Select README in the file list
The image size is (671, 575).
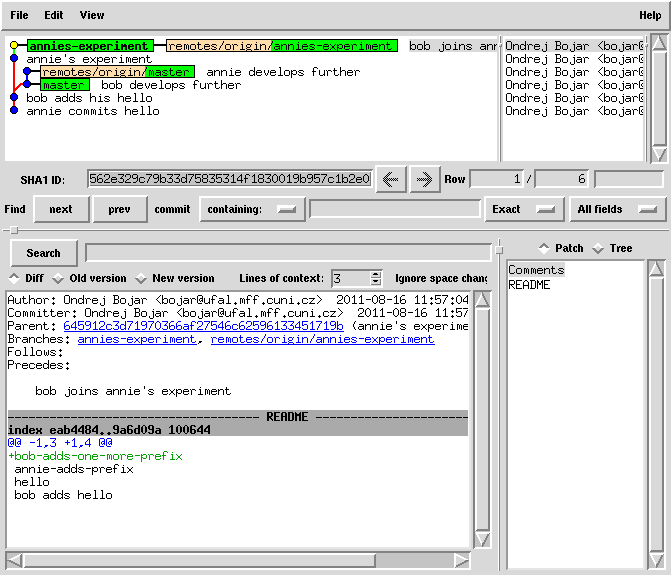pyautogui.click(x=529, y=285)
